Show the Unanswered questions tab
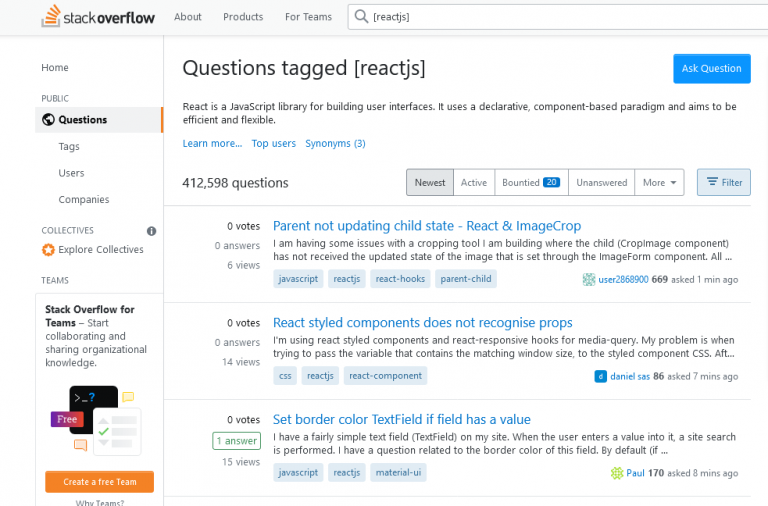 601,182
